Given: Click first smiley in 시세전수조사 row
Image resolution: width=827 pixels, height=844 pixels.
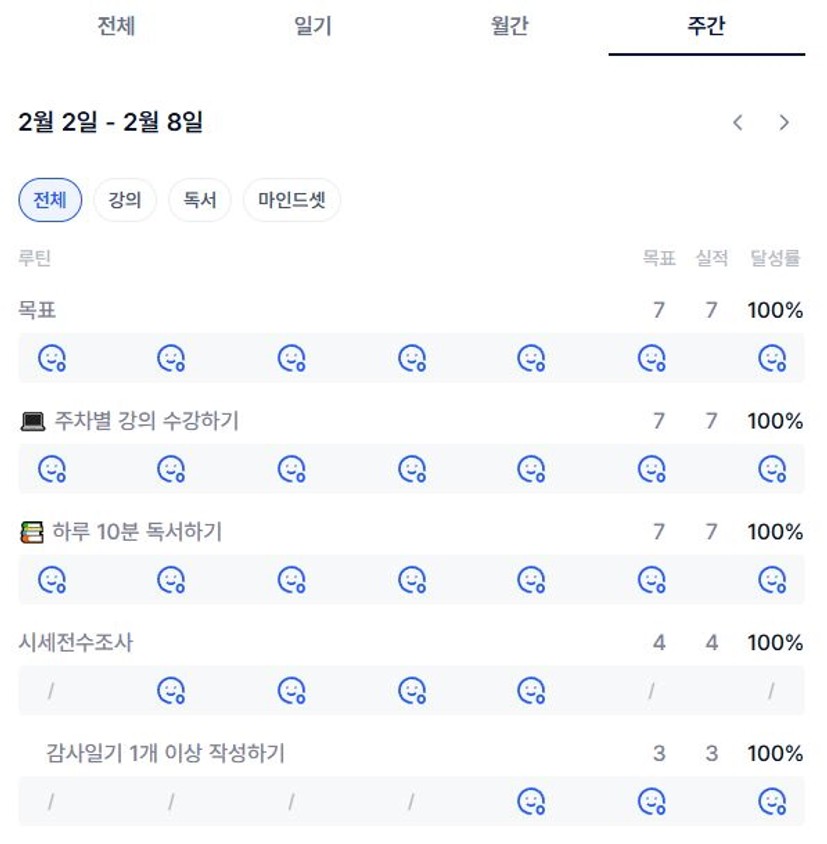Looking at the screenshot, I should pyautogui.click(x=172, y=691).
